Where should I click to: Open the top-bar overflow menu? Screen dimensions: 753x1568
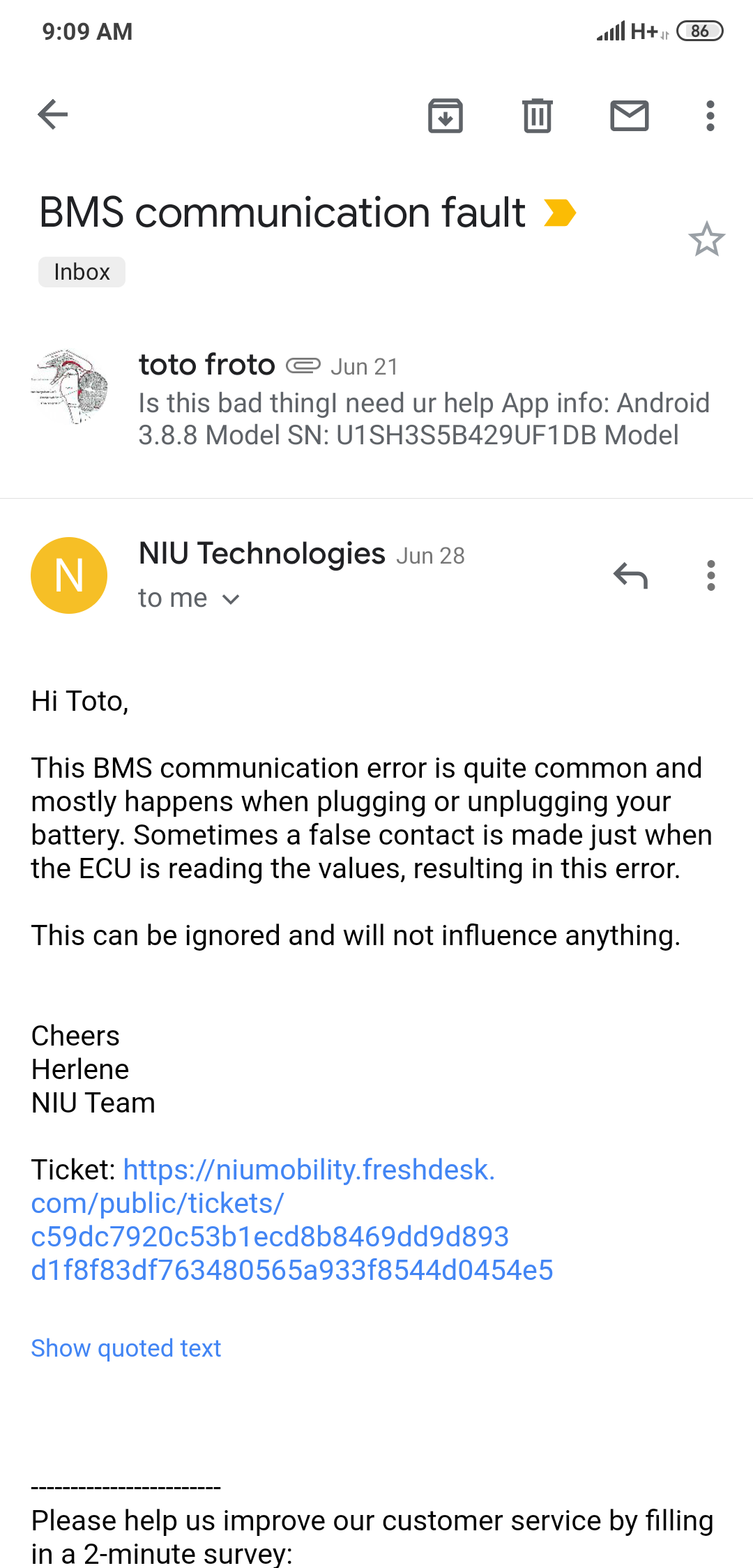710,116
